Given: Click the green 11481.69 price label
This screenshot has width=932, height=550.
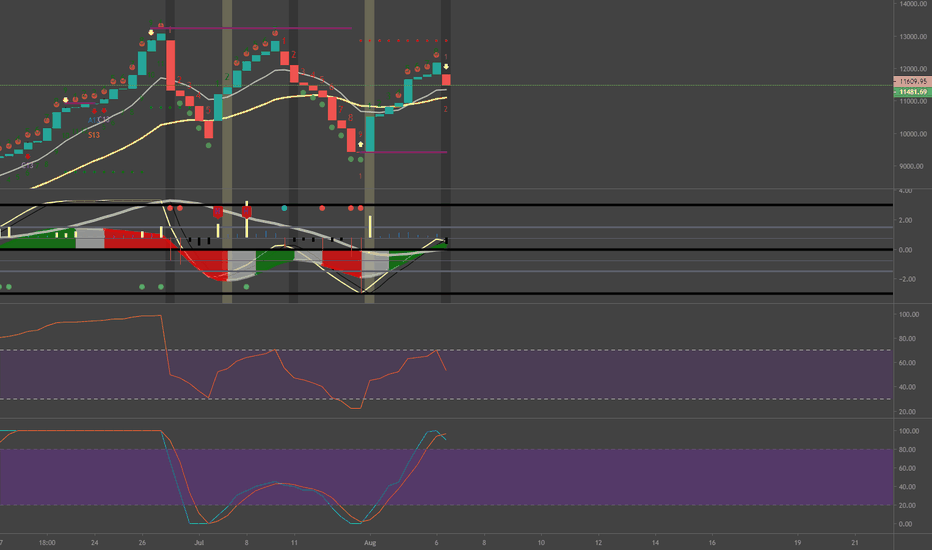Looking at the screenshot, I should (x=912, y=92).
